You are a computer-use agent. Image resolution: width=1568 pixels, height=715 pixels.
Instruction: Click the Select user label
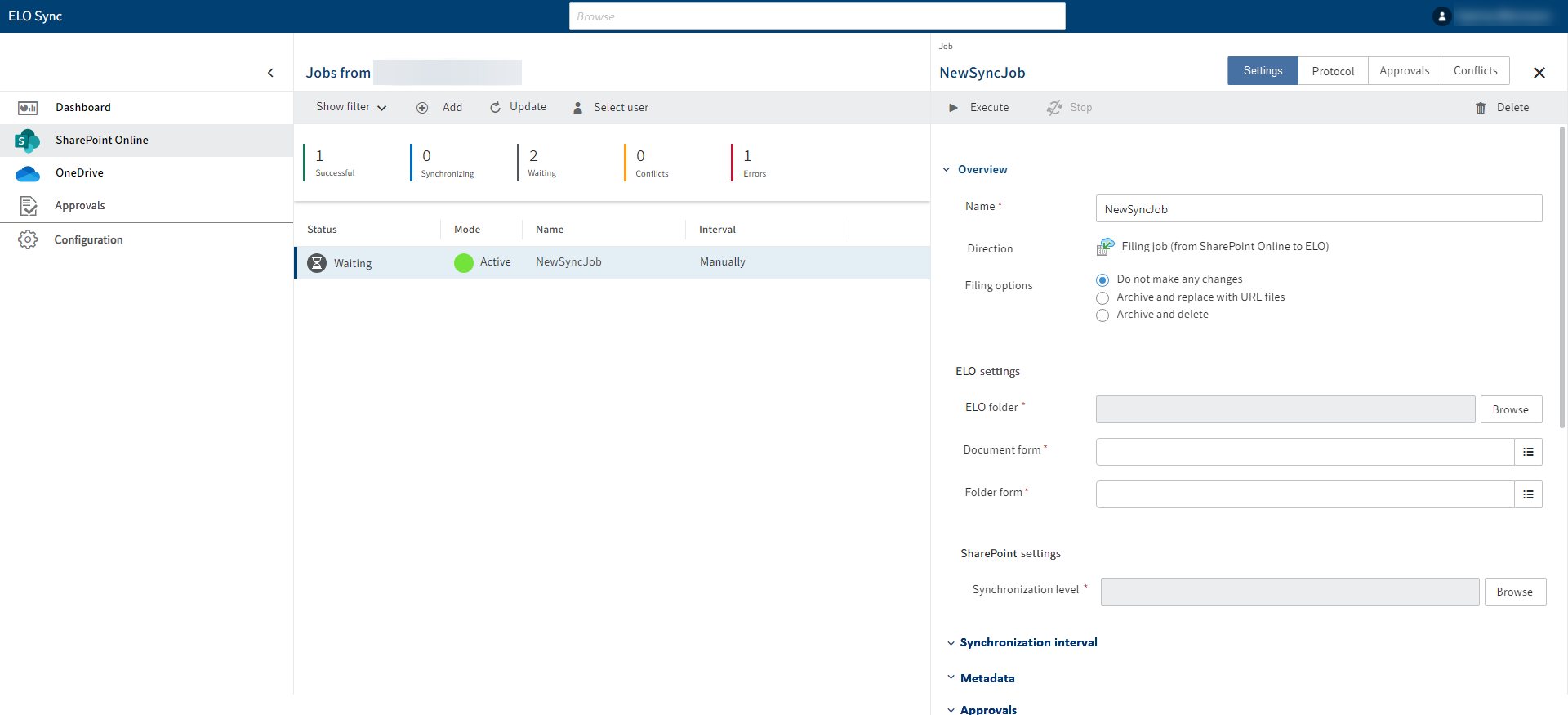click(621, 108)
